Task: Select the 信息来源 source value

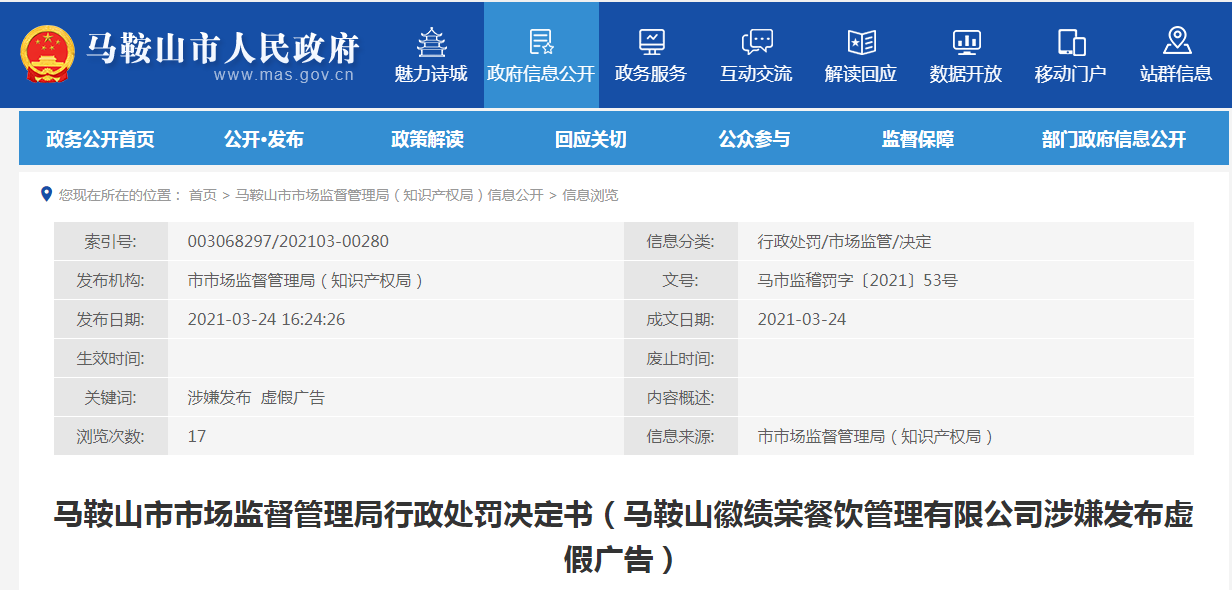Action: pyautogui.click(x=877, y=437)
